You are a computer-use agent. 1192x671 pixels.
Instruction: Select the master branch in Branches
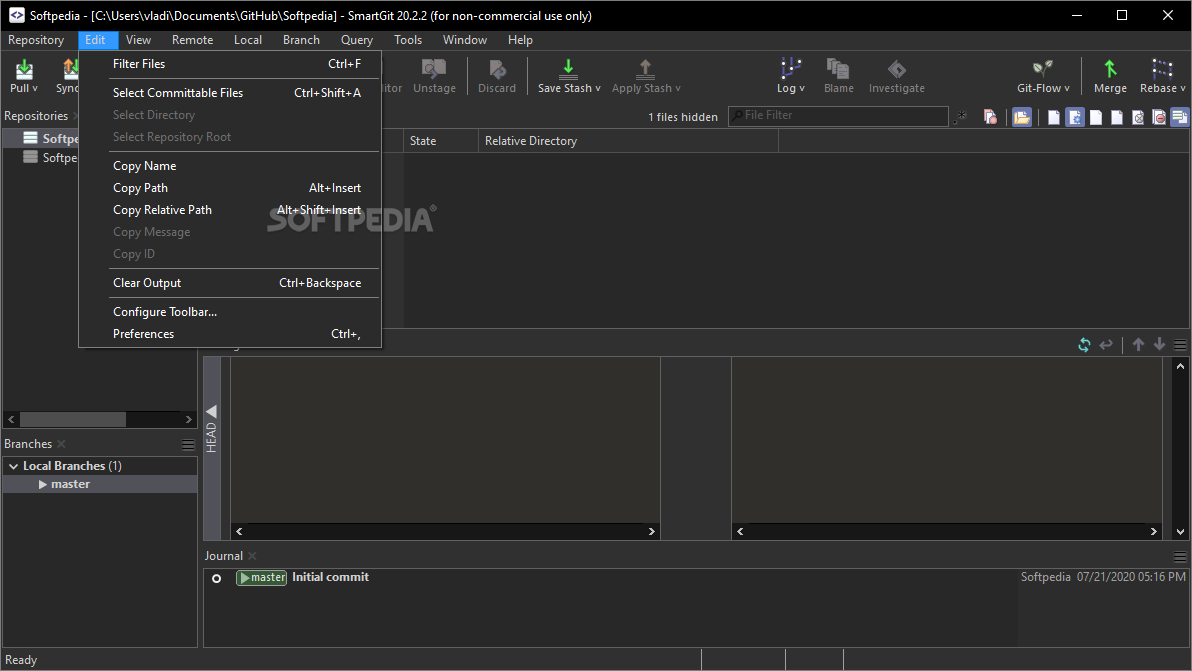(x=100, y=484)
